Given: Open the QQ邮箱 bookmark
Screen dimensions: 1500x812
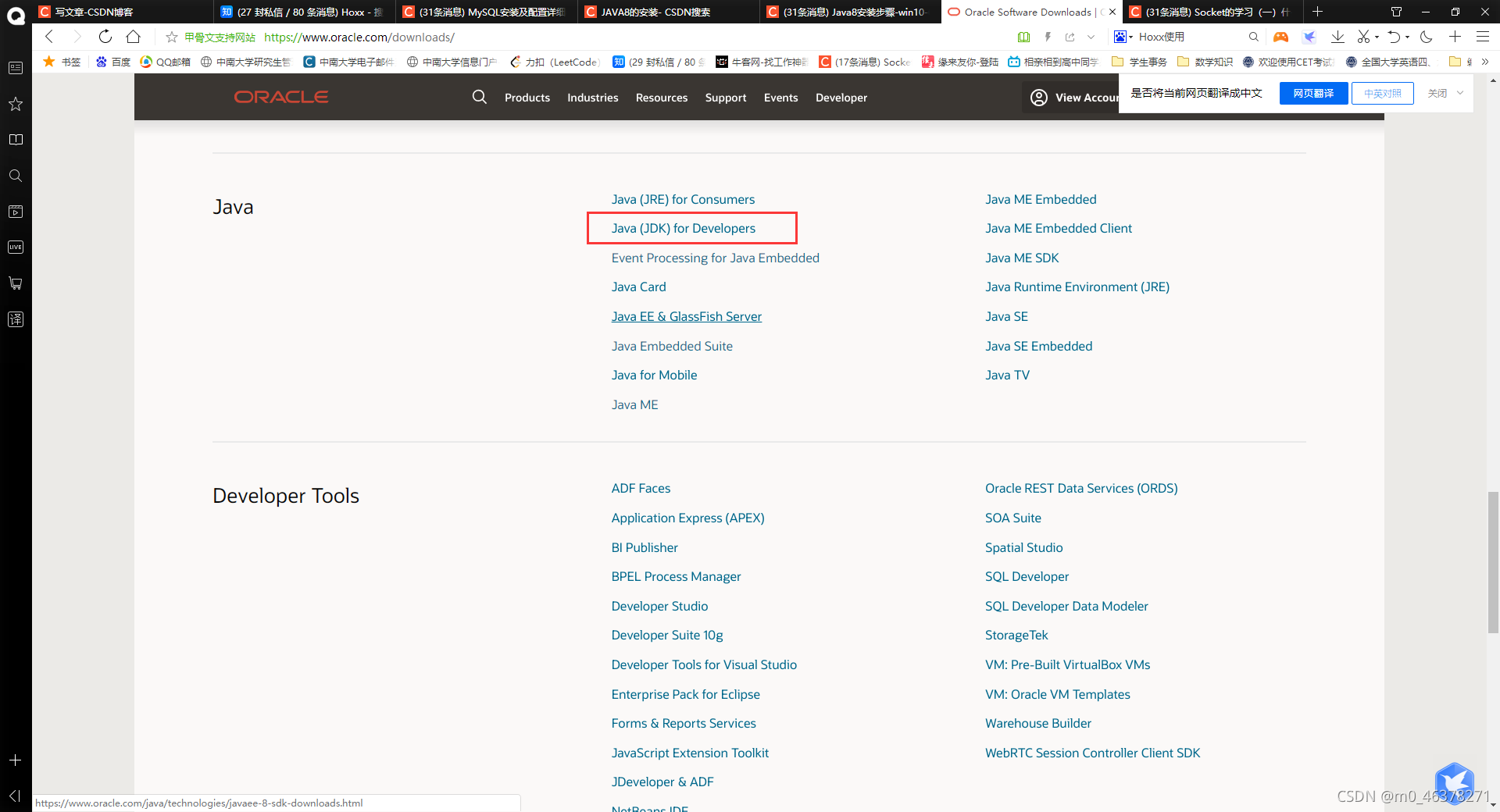Looking at the screenshot, I should pos(166,62).
